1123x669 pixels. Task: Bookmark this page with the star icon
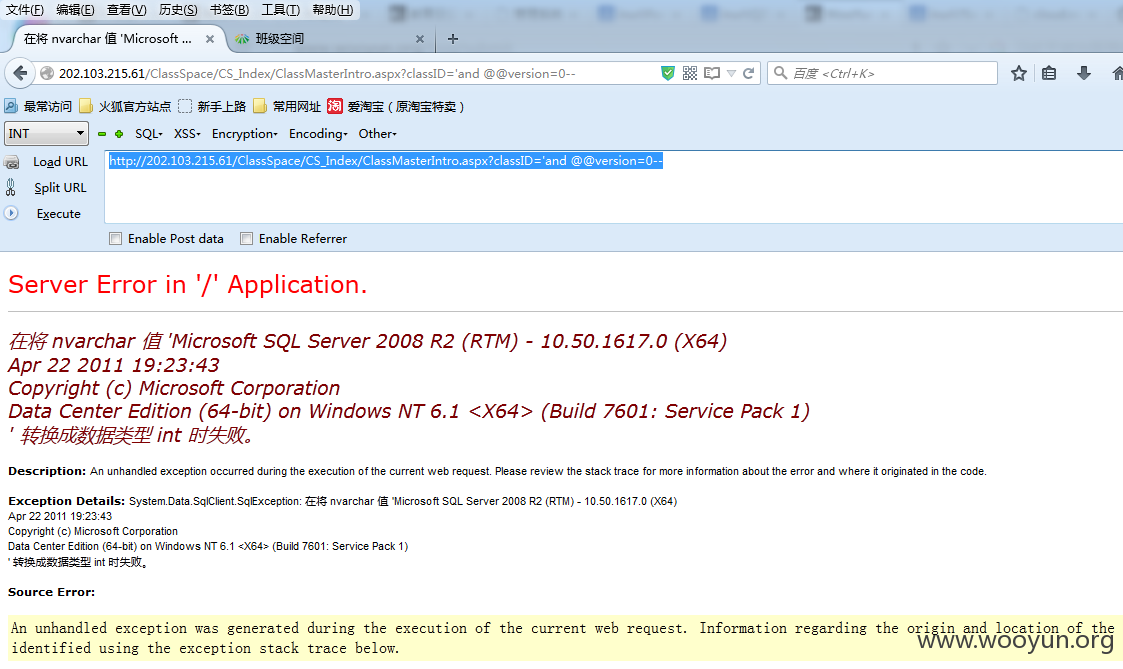click(1018, 73)
